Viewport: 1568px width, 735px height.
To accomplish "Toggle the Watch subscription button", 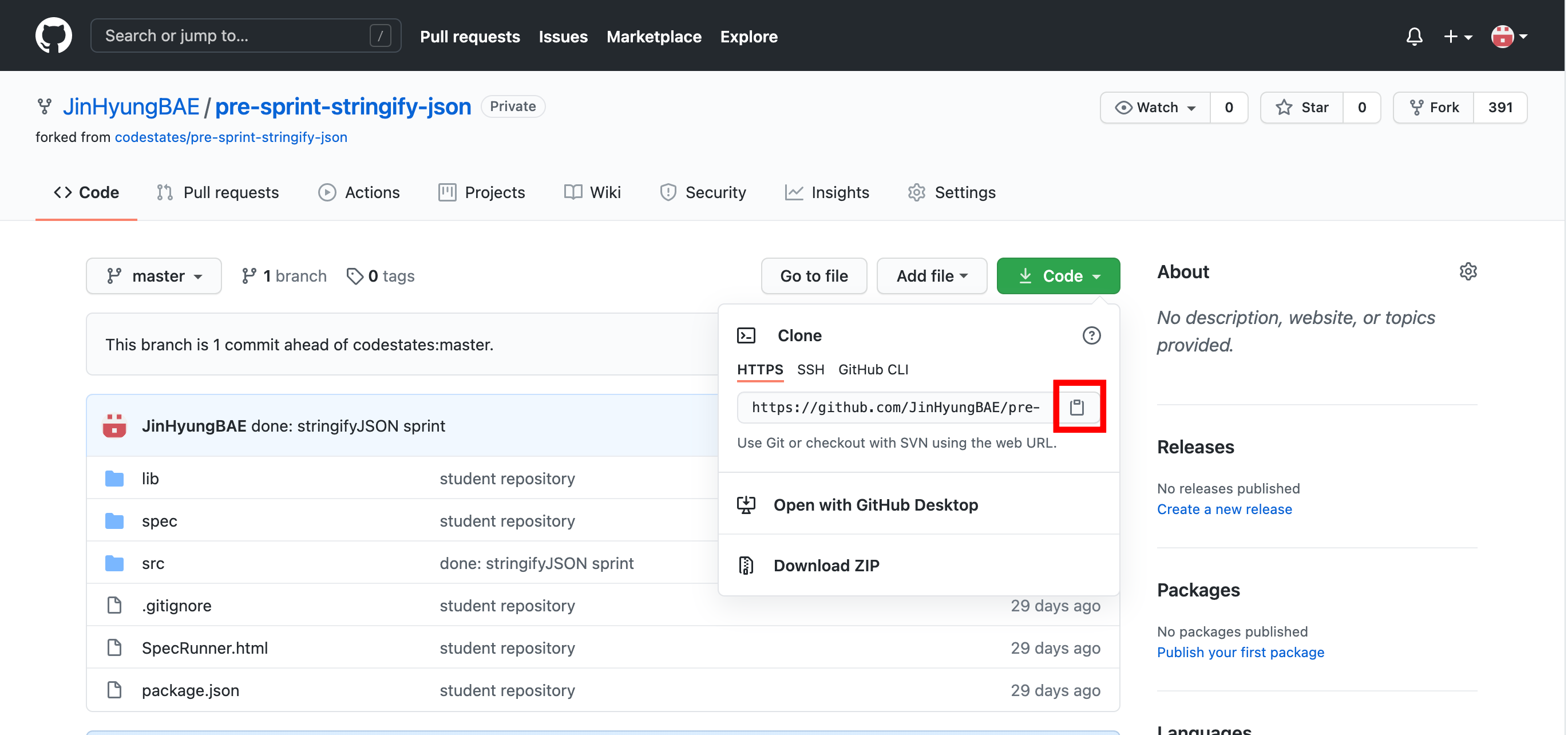I will [x=1155, y=107].
